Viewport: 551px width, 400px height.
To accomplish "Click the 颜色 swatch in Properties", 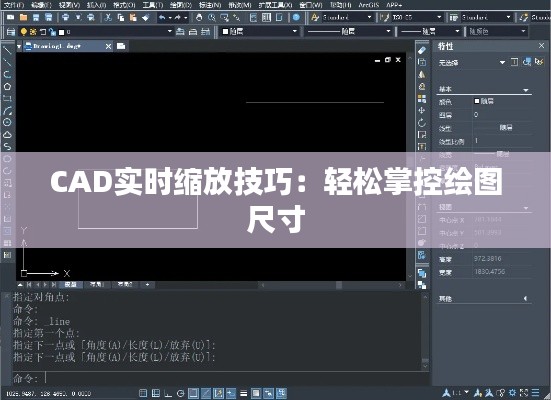I will pyautogui.click(x=477, y=101).
